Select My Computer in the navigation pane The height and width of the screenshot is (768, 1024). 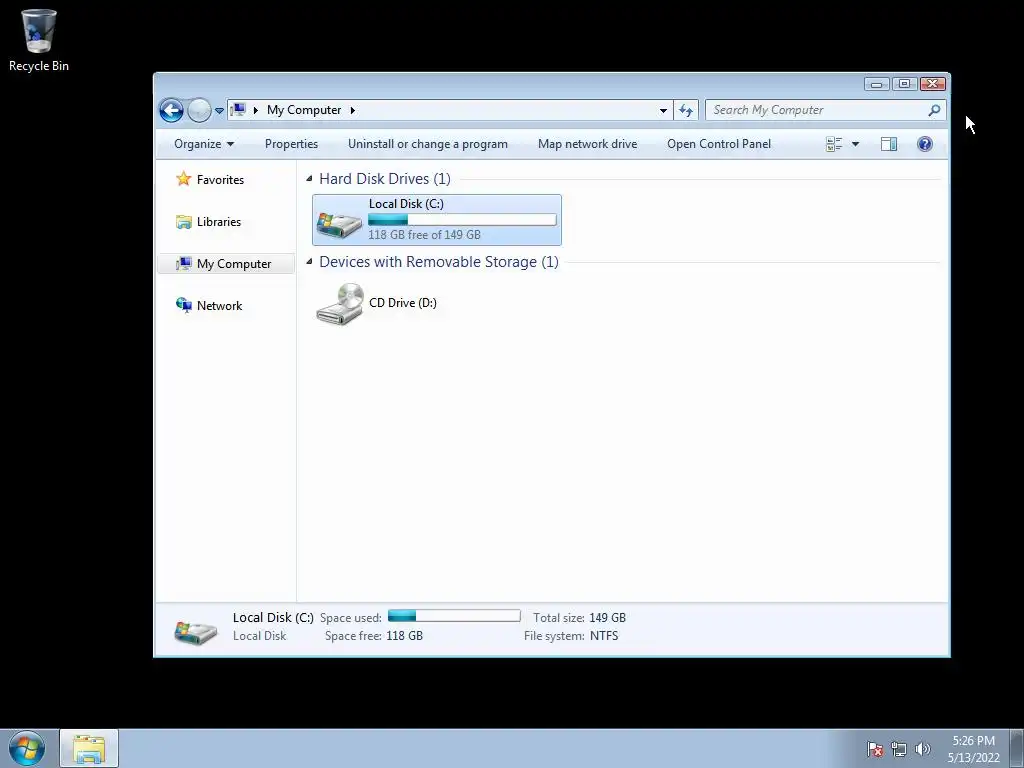[224, 263]
